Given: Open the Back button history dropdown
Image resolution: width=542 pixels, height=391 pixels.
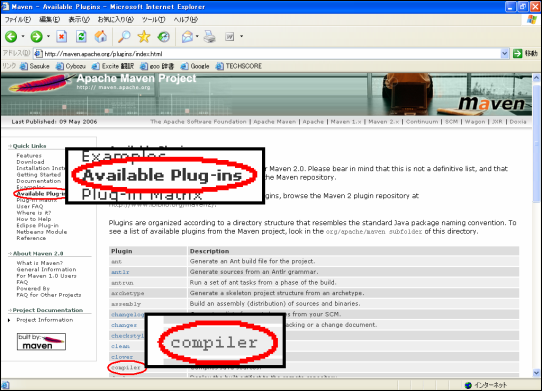Looking at the screenshot, I should click(23, 36).
